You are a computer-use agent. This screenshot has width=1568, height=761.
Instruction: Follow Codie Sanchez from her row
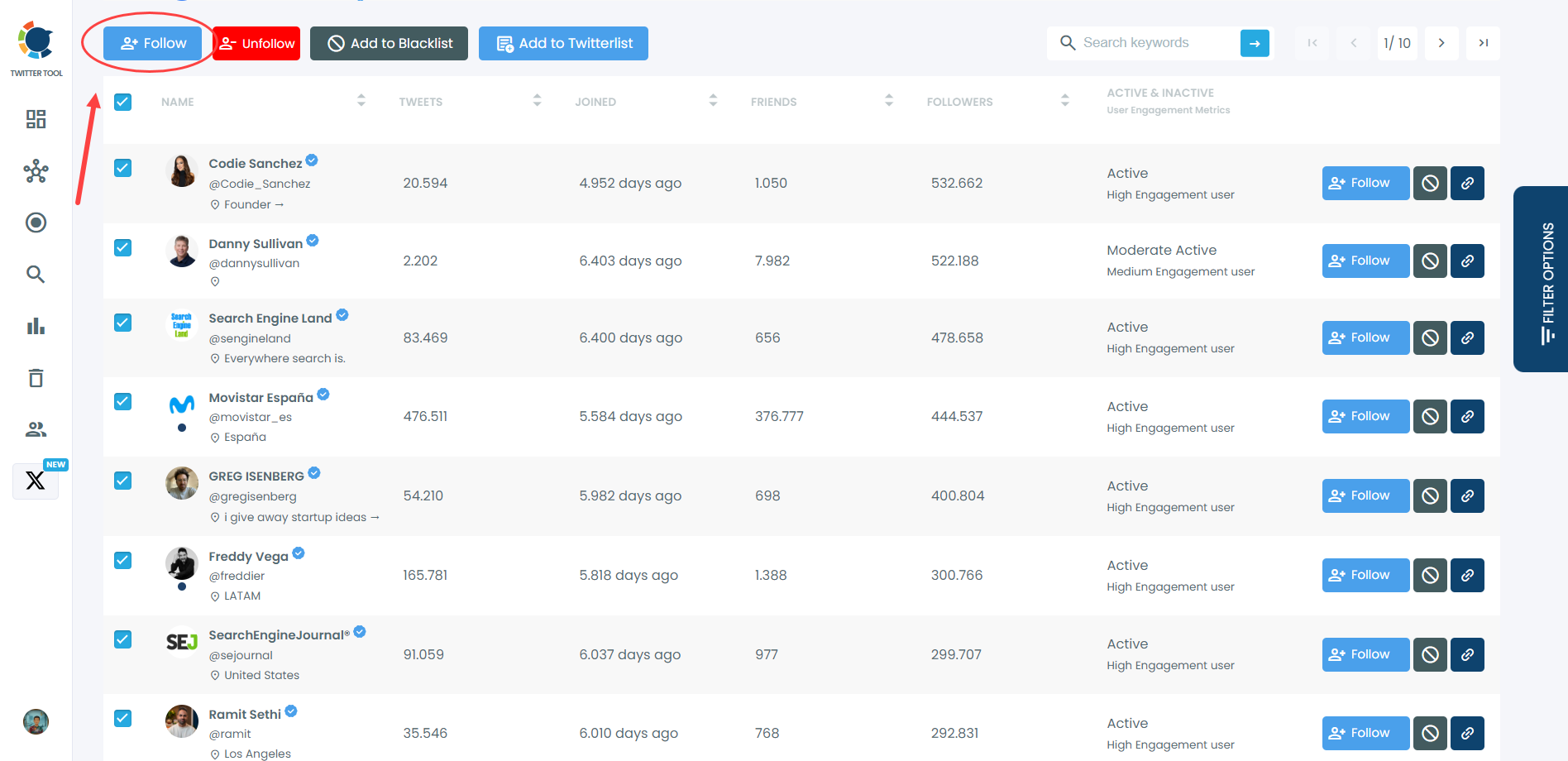pos(1365,183)
